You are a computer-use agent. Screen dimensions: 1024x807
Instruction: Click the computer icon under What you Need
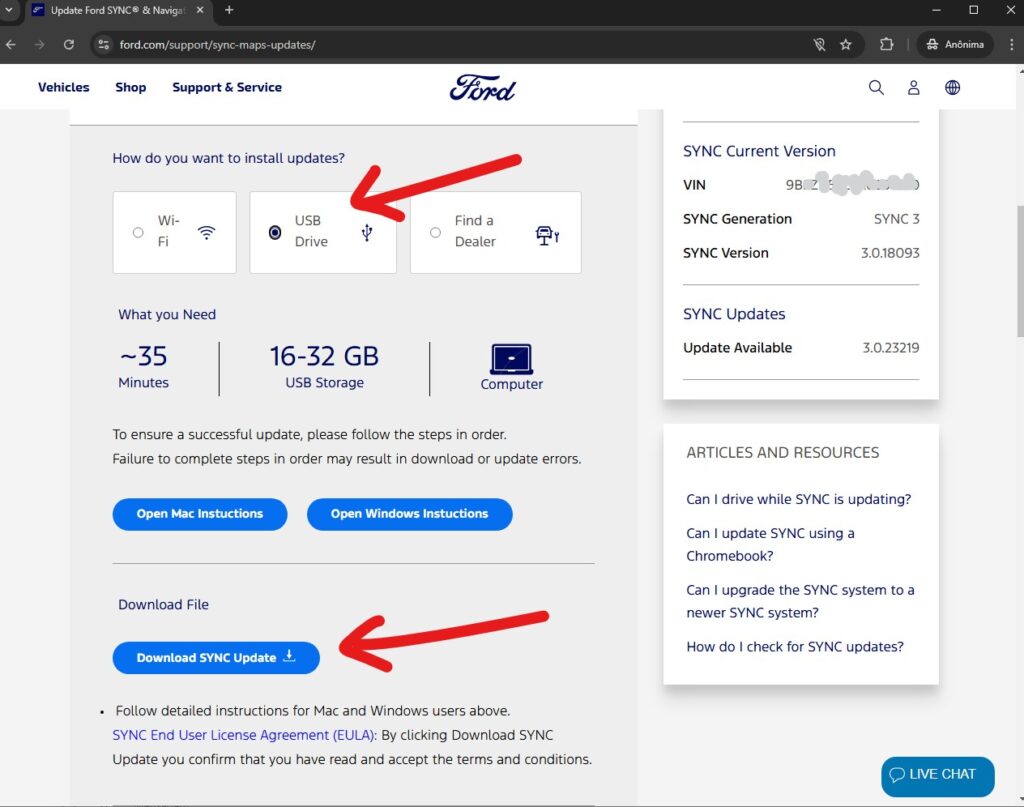(x=511, y=360)
